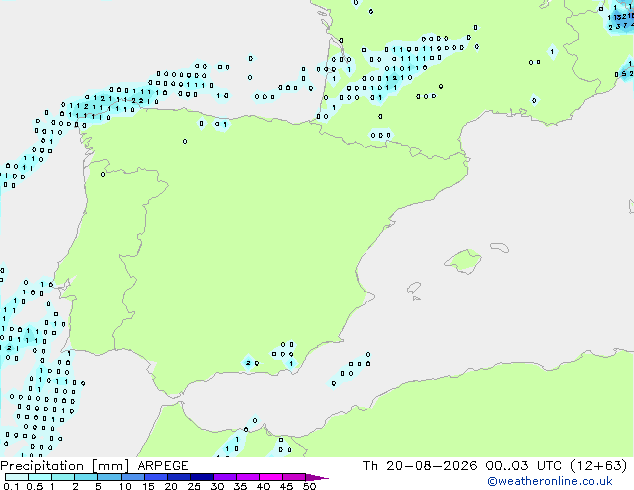Click the "ARPEGE" model name text
The height and width of the screenshot is (490, 634).
point(163,466)
